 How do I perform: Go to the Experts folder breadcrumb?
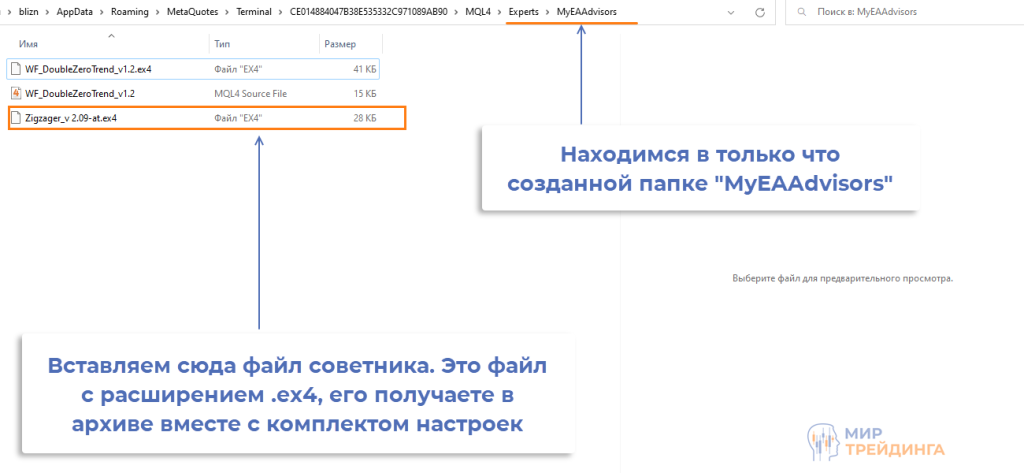(524, 12)
